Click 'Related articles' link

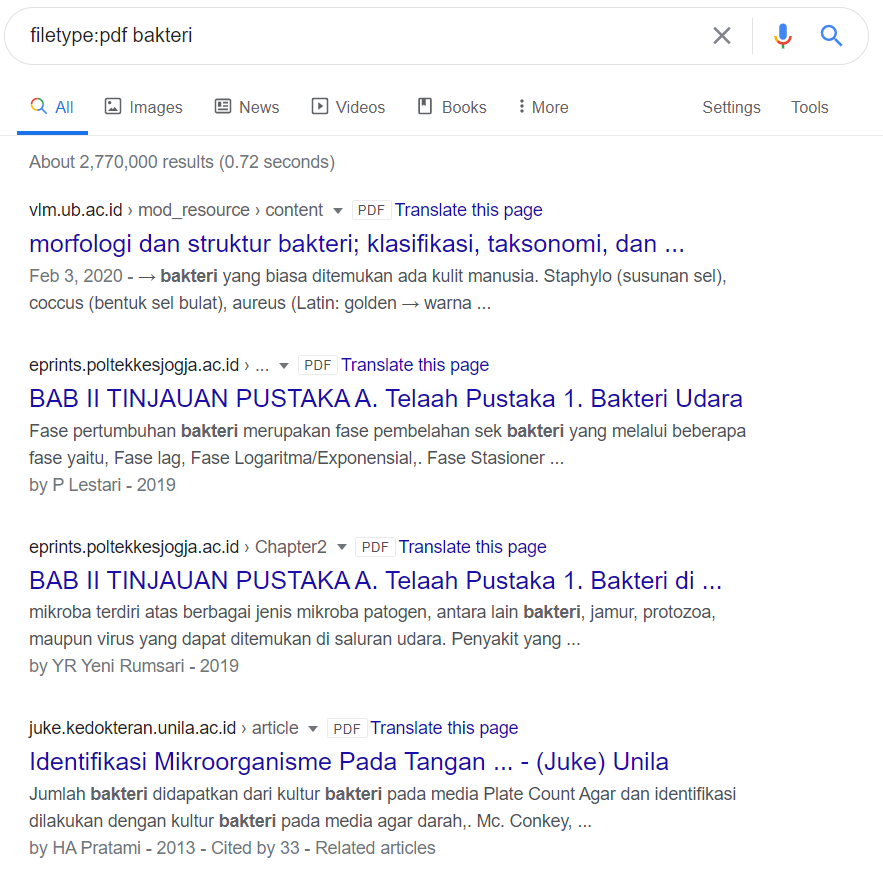[375, 848]
